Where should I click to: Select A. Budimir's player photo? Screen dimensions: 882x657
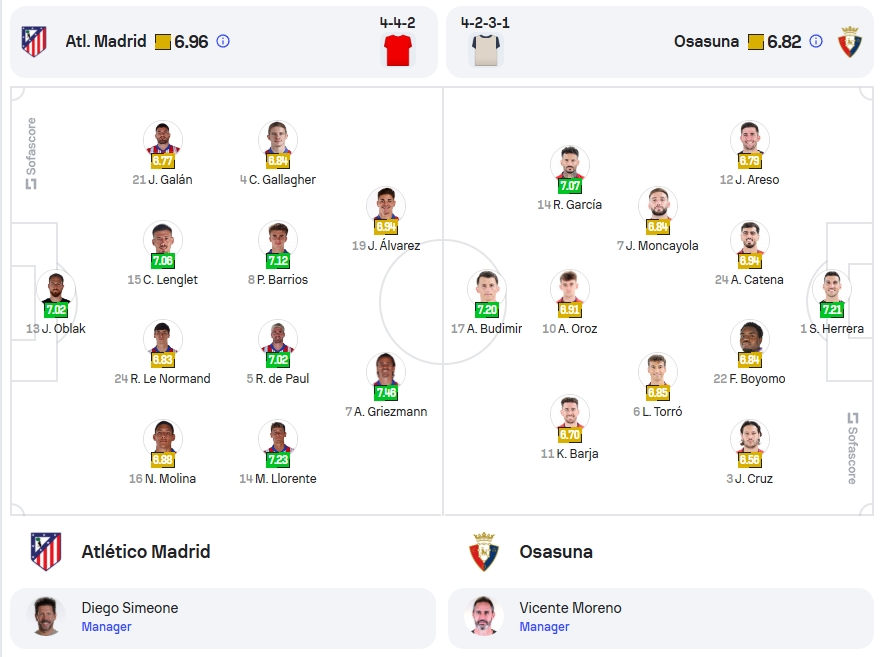click(487, 289)
